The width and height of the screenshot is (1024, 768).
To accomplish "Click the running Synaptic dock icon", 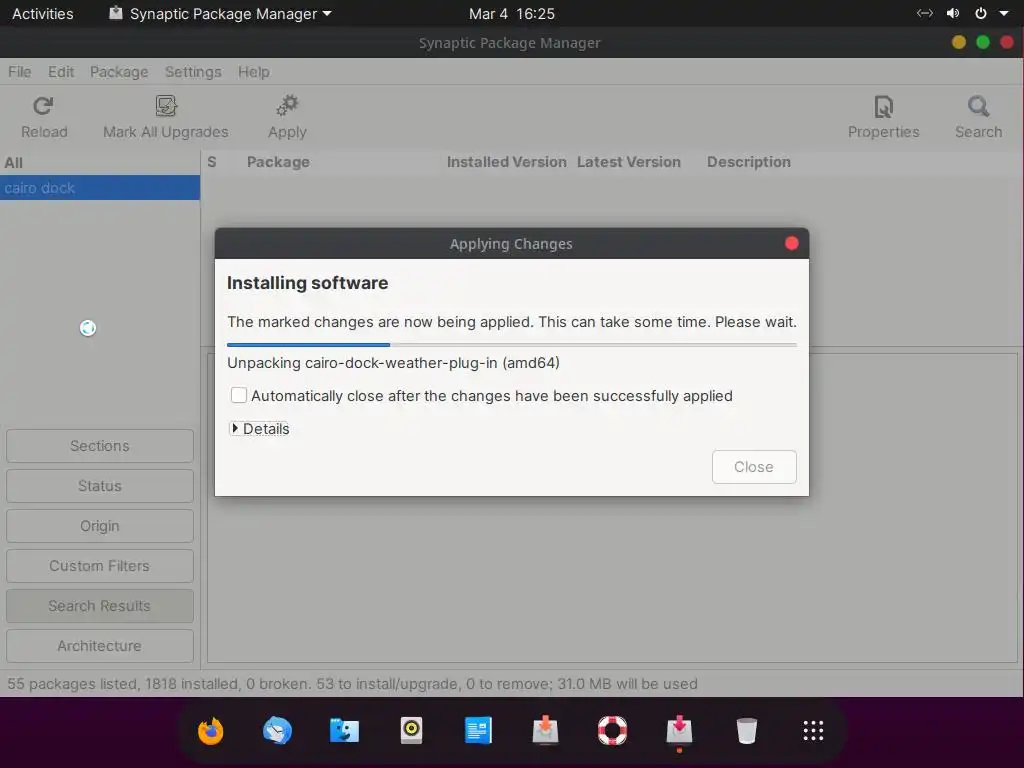I will (679, 731).
